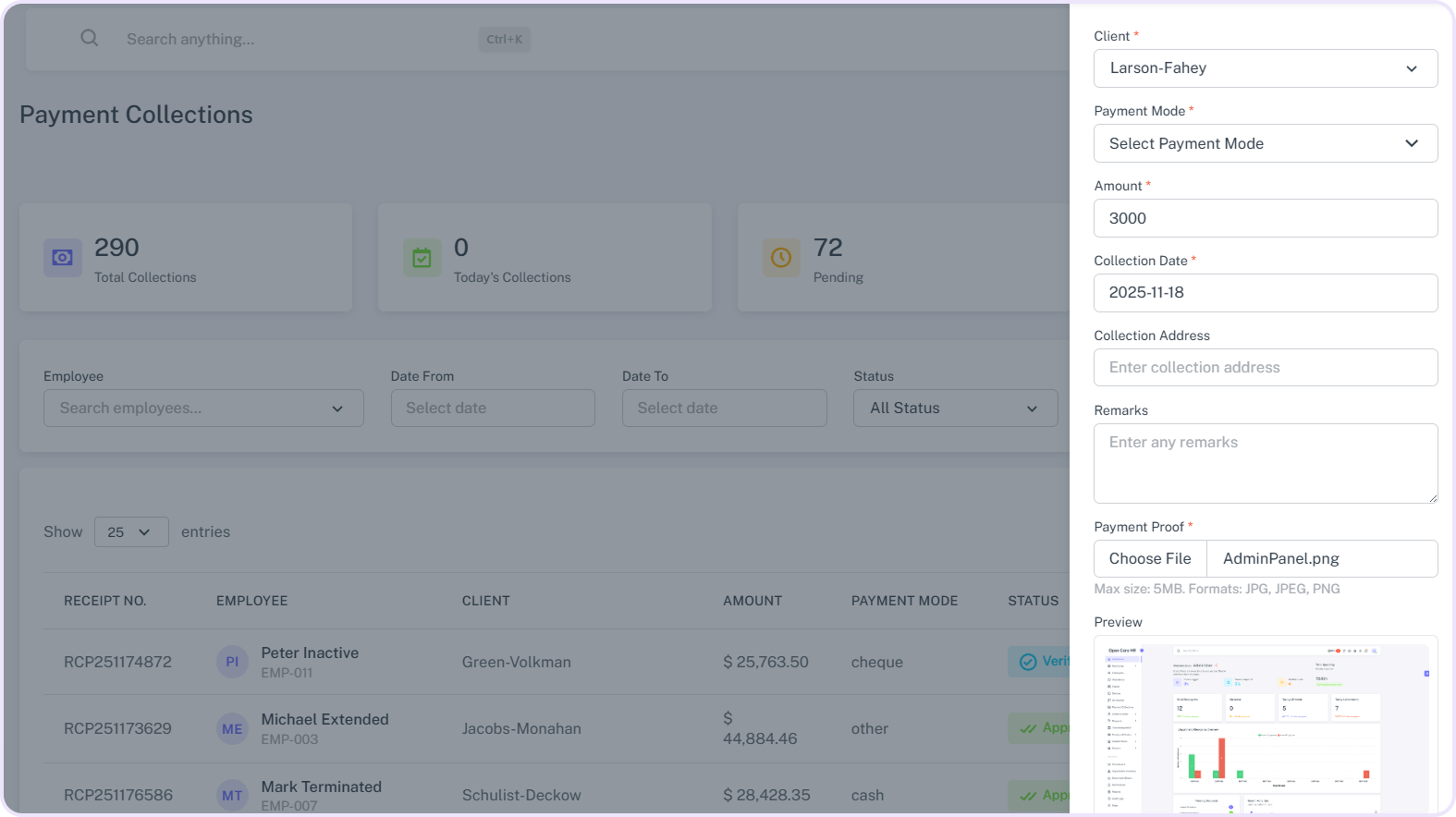This screenshot has width=1456, height=817.
Task: Click the Choose File button
Action: [x=1150, y=559]
